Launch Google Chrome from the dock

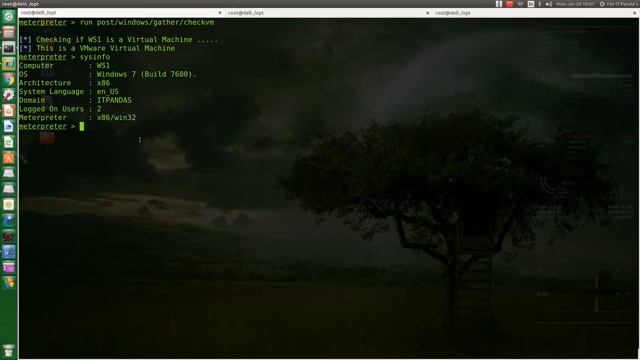(x=9, y=79)
